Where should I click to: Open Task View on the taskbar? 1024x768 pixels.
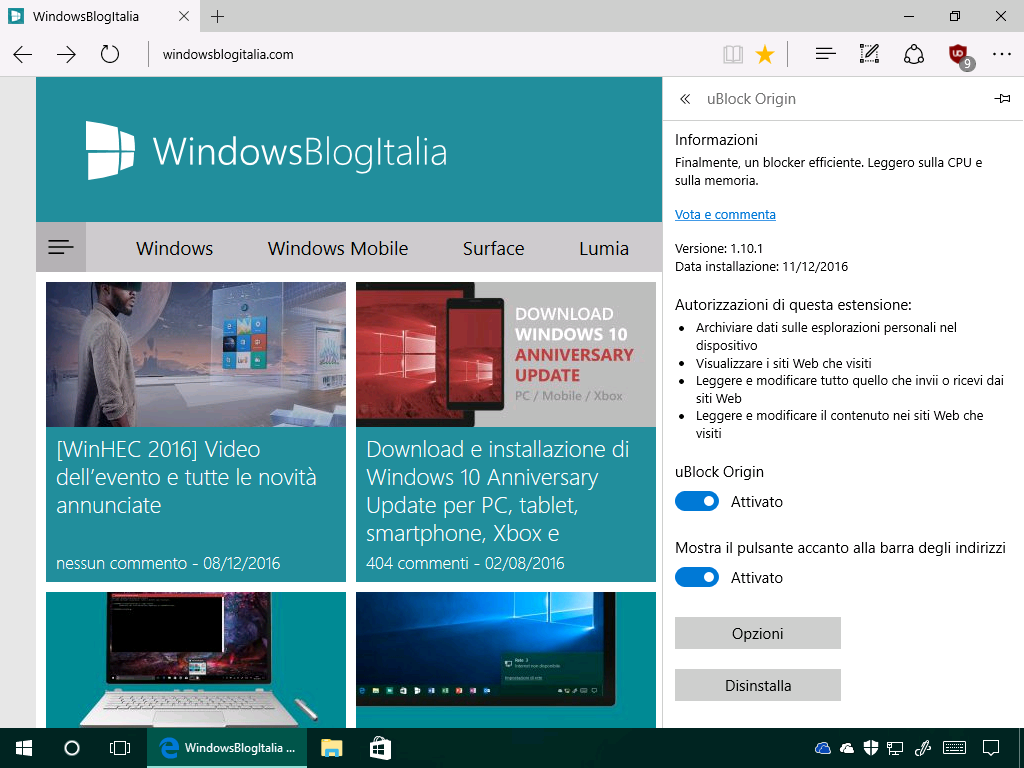tap(120, 748)
